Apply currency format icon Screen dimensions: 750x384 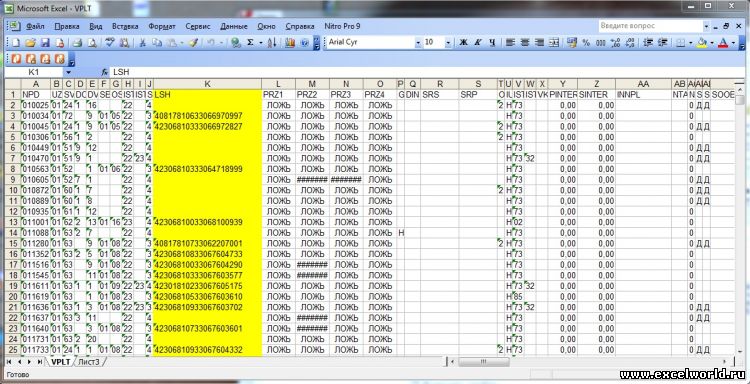572,43
